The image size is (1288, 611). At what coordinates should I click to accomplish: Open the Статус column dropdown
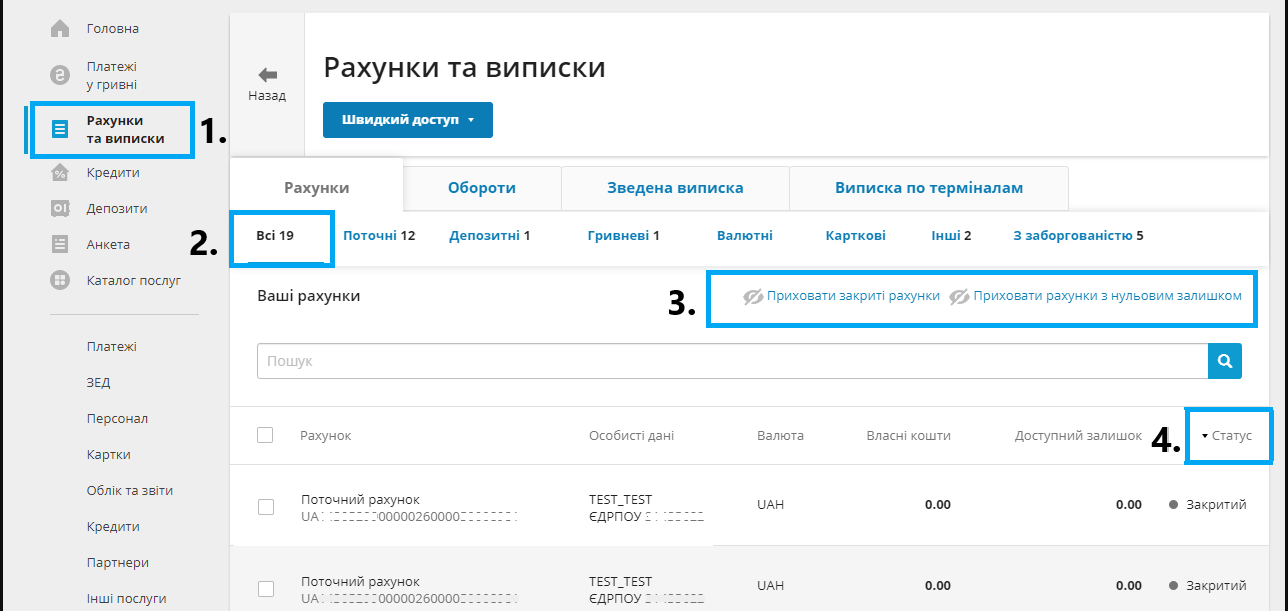coord(1227,436)
